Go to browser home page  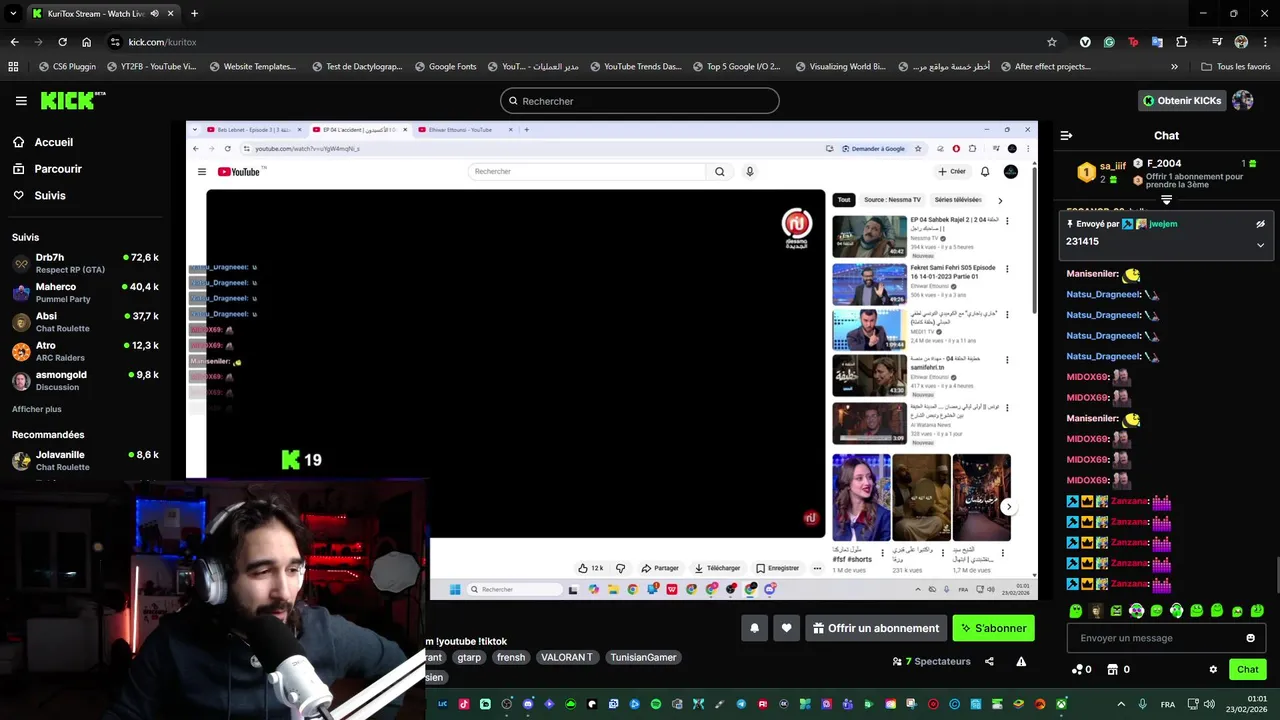(x=86, y=42)
